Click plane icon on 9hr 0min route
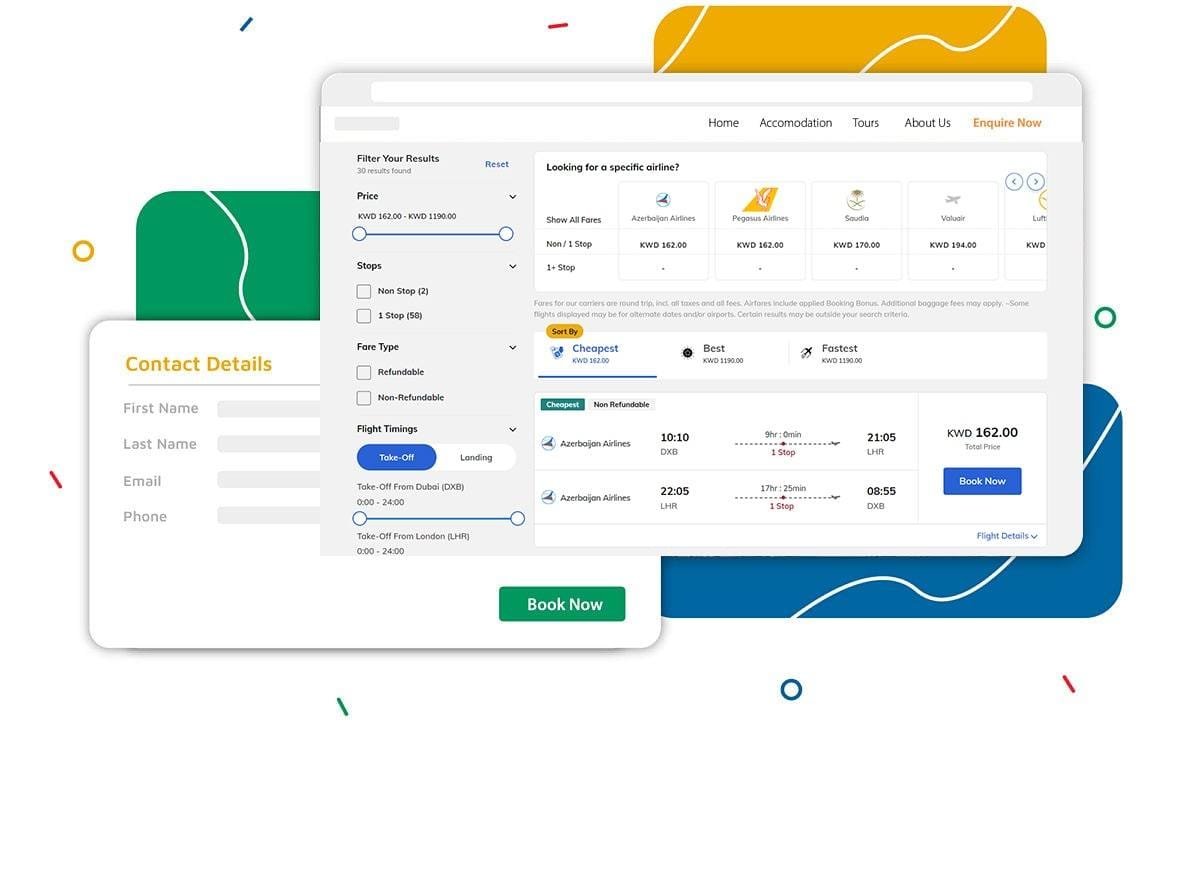Viewport: 1200px width, 888px height. pos(835,443)
